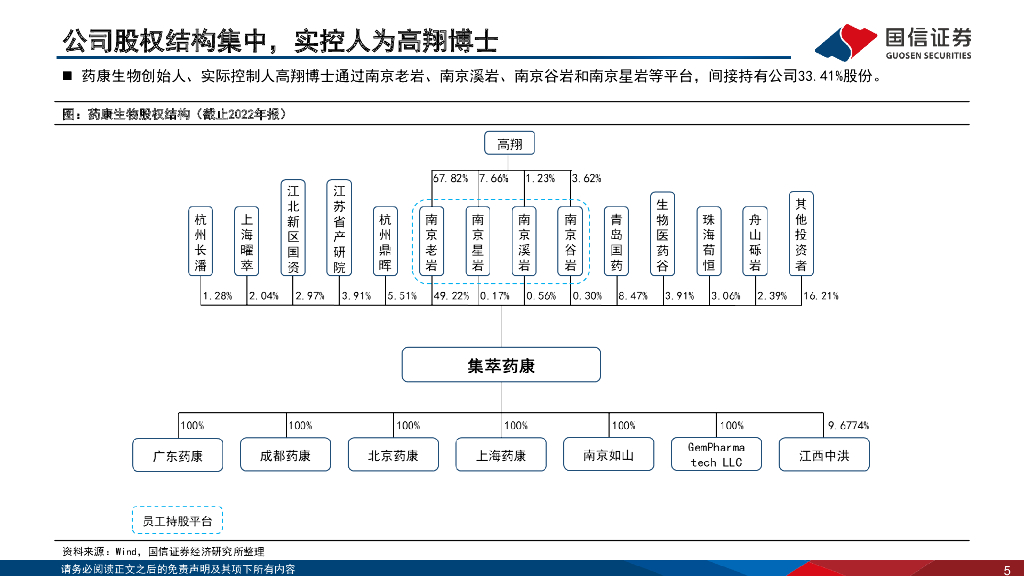Select the 南京老岩 platform box
This screenshot has height=576, width=1024.
coord(432,241)
